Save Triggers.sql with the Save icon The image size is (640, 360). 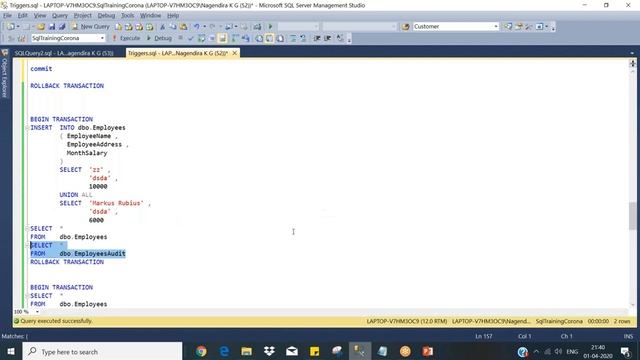click(x=52, y=27)
